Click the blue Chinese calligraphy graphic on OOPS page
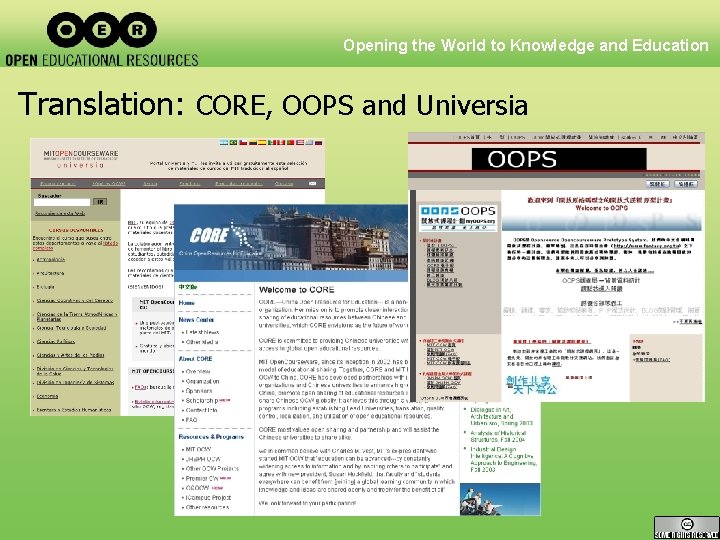This screenshot has width=720, height=540. tap(531, 384)
